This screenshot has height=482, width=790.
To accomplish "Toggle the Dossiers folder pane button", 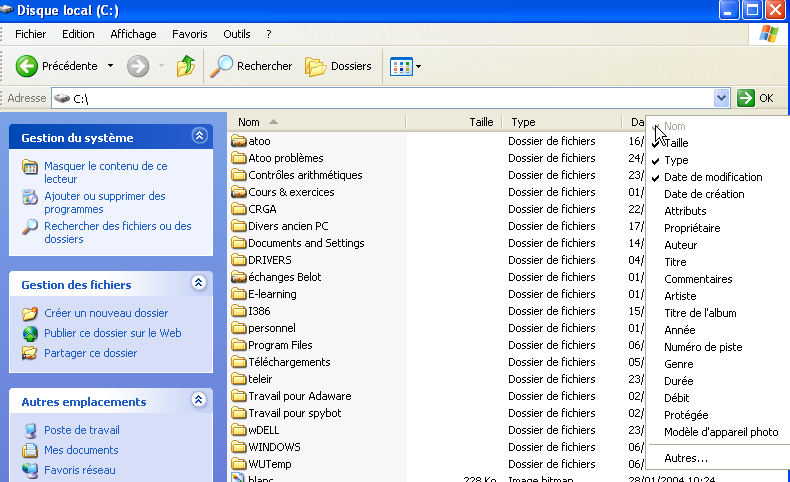I will point(339,66).
